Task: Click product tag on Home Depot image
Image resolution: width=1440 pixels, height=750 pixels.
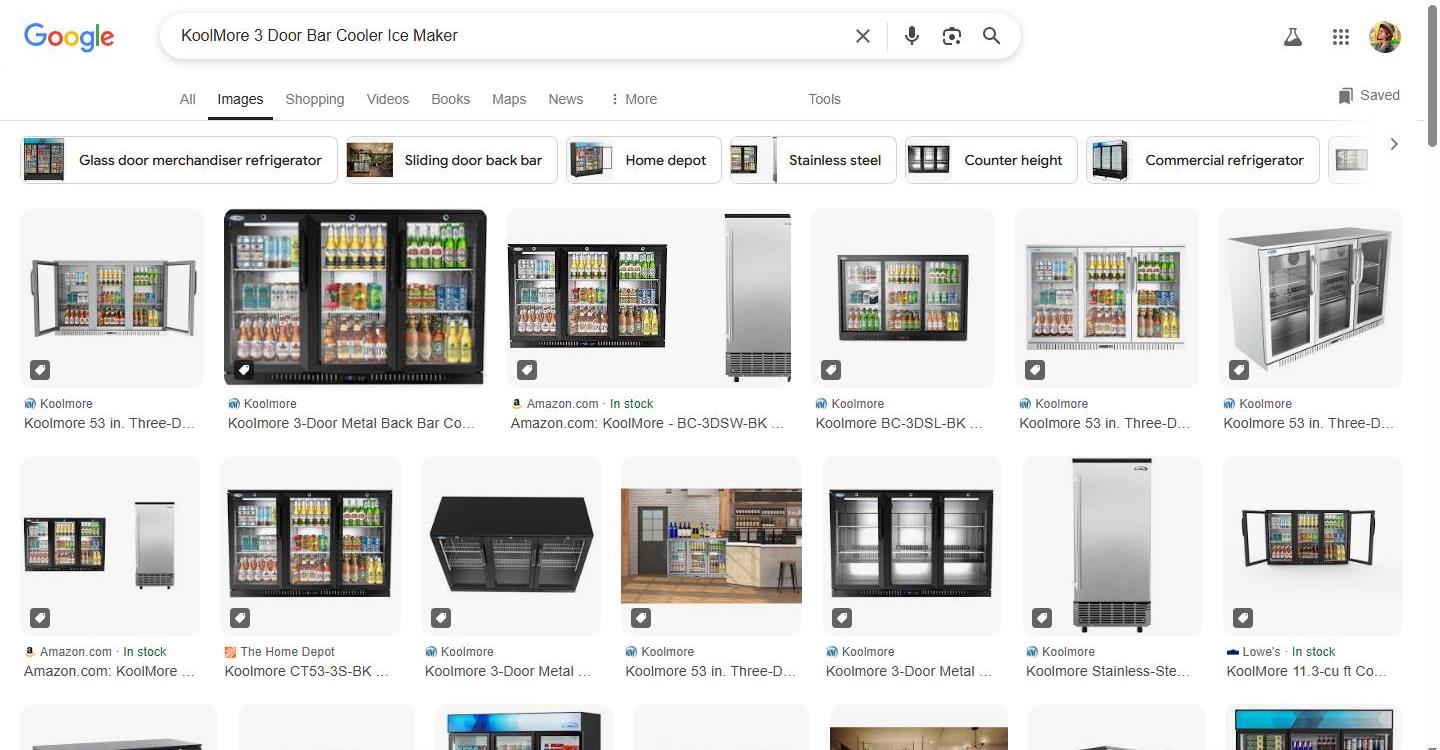Action: (x=240, y=617)
